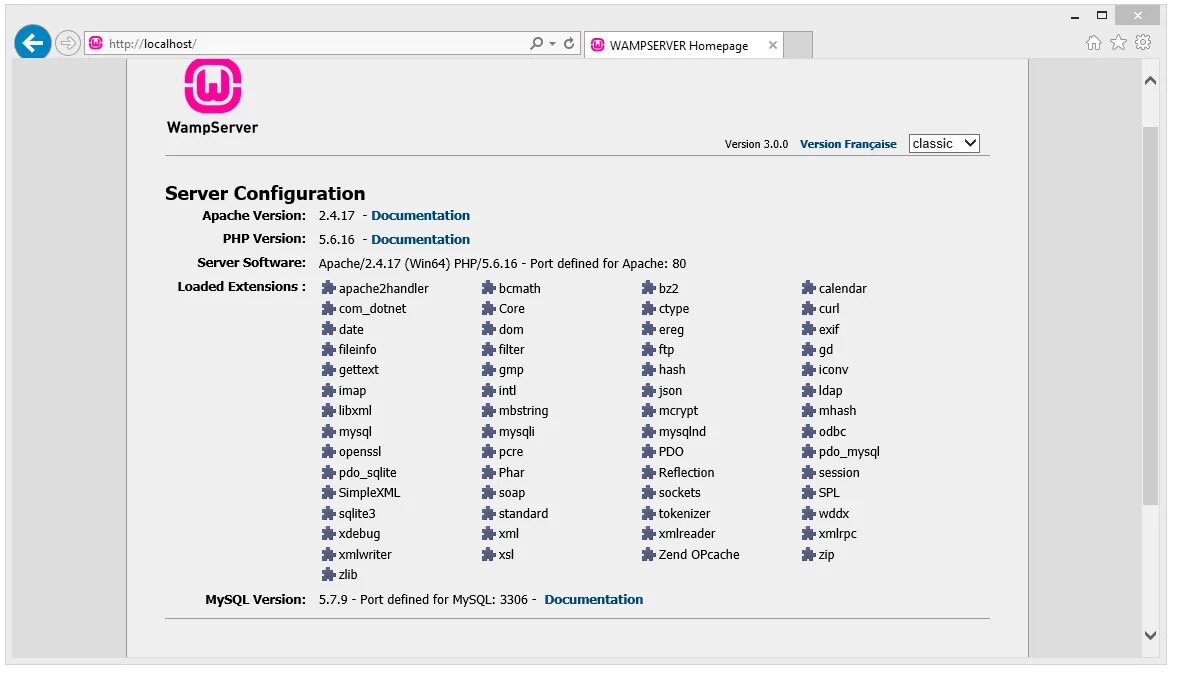Select the pdo_sqlite extension text
Image resolution: width=1177 pixels, height=690 pixels.
click(x=367, y=473)
